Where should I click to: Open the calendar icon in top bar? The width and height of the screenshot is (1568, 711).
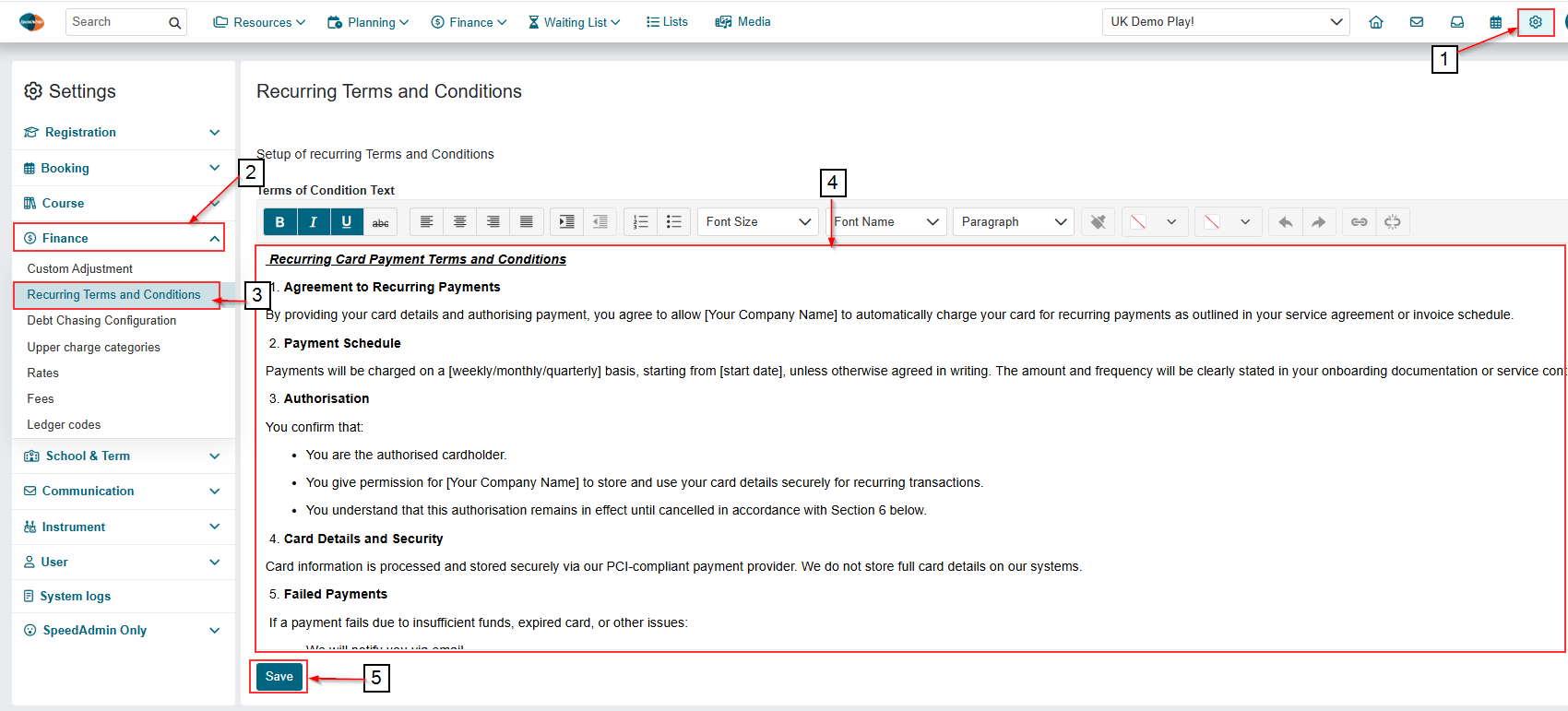point(1496,22)
